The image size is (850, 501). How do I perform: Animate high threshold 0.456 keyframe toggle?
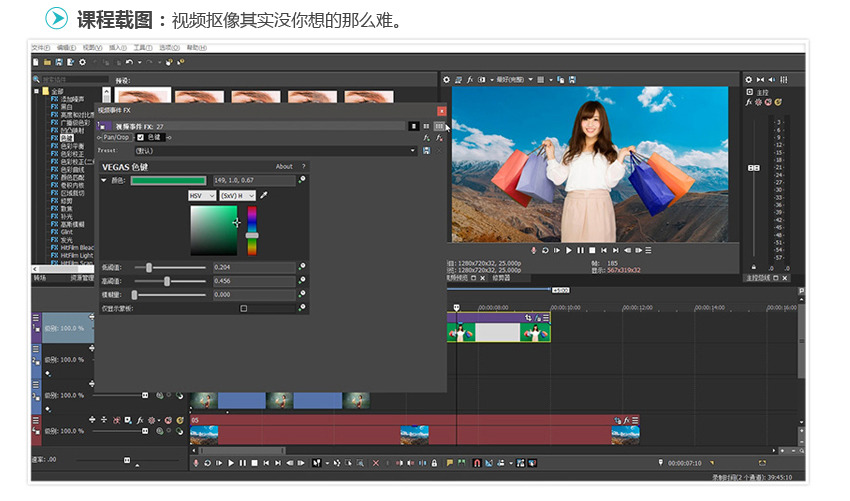pos(302,280)
